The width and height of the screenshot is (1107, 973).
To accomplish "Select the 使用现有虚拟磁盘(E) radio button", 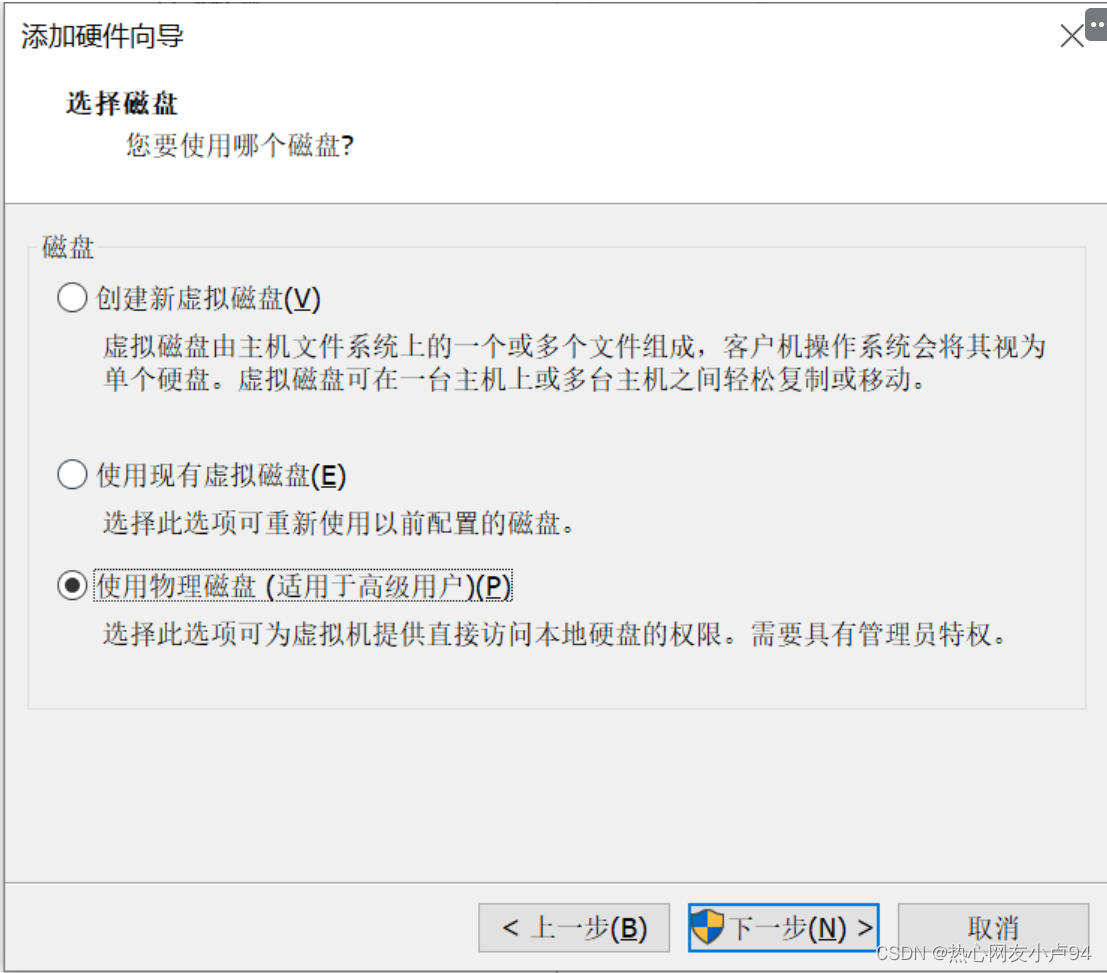I will point(72,474).
